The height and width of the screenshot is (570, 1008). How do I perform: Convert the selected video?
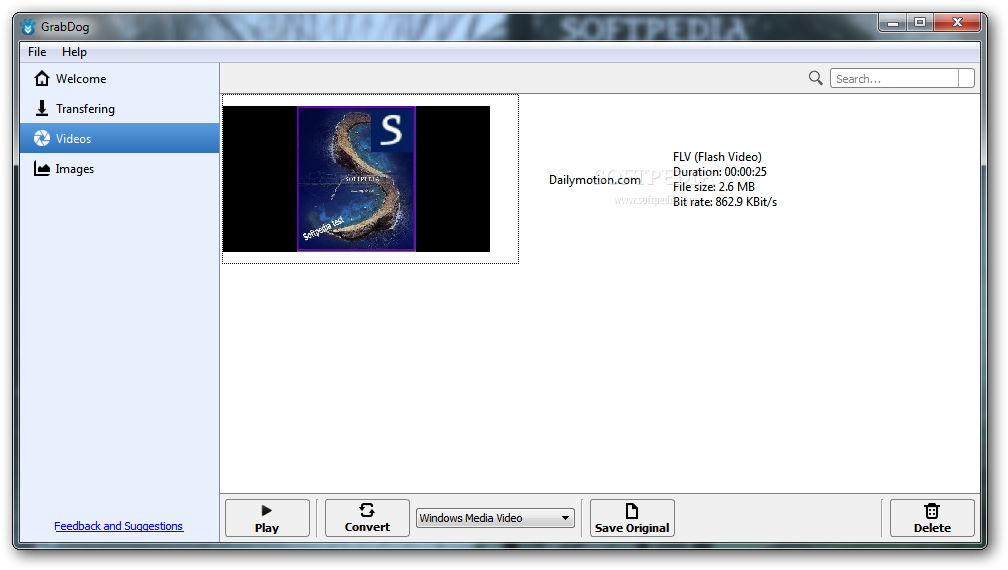tap(367, 518)
